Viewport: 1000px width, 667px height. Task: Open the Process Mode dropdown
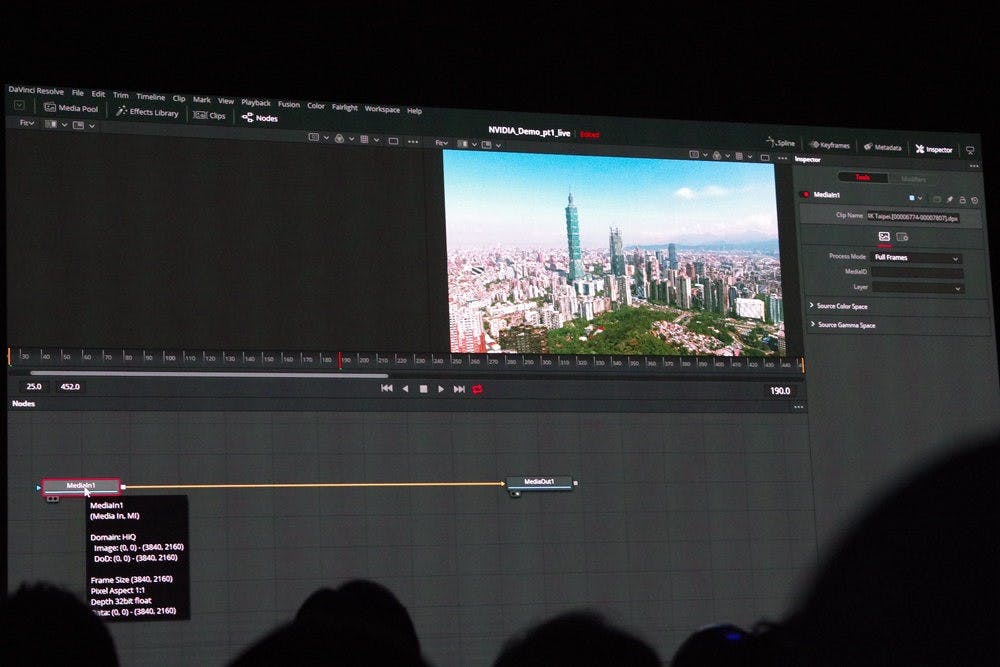tap(917, 258)
